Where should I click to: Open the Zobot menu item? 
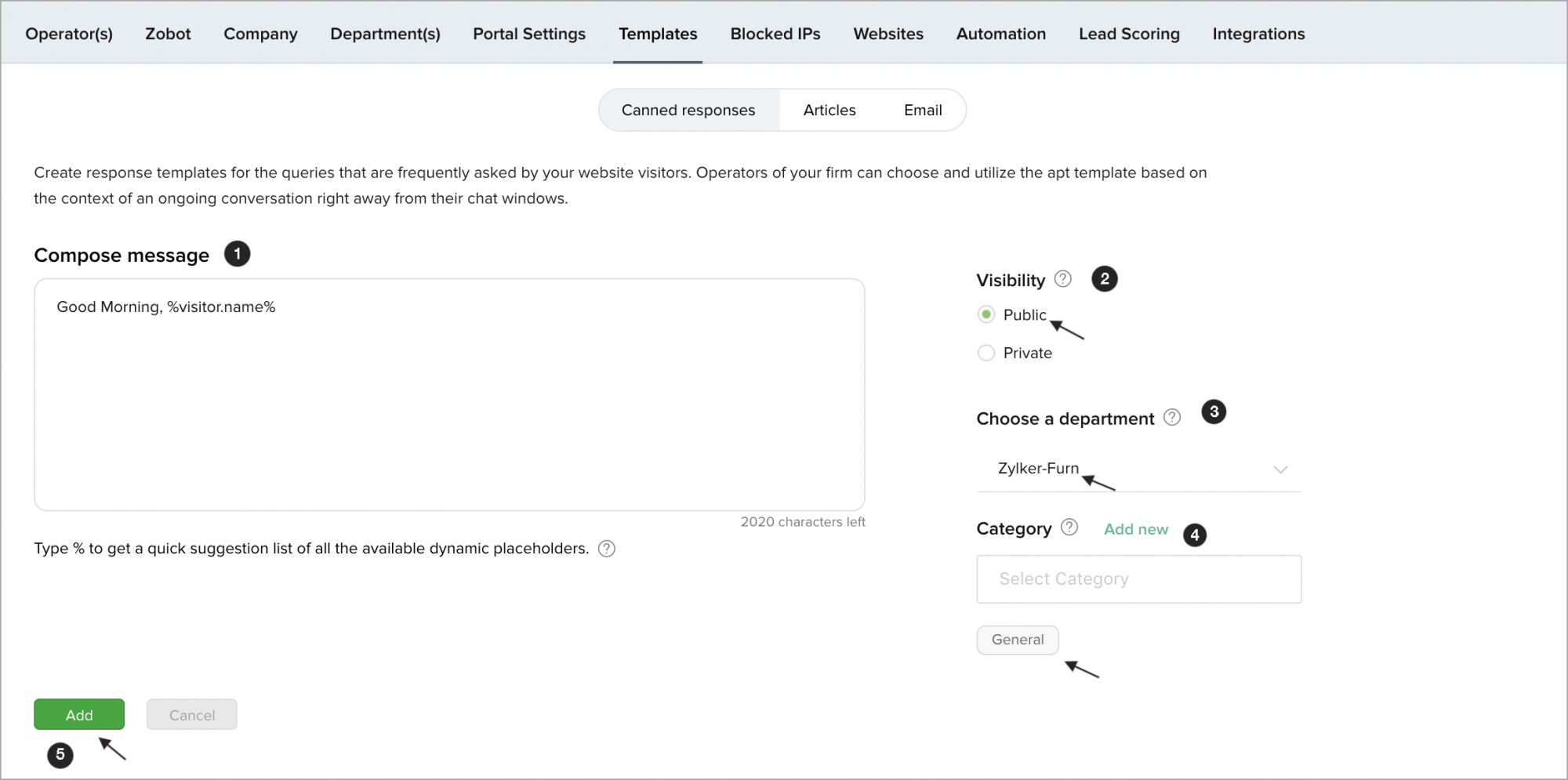pos(168,34)
